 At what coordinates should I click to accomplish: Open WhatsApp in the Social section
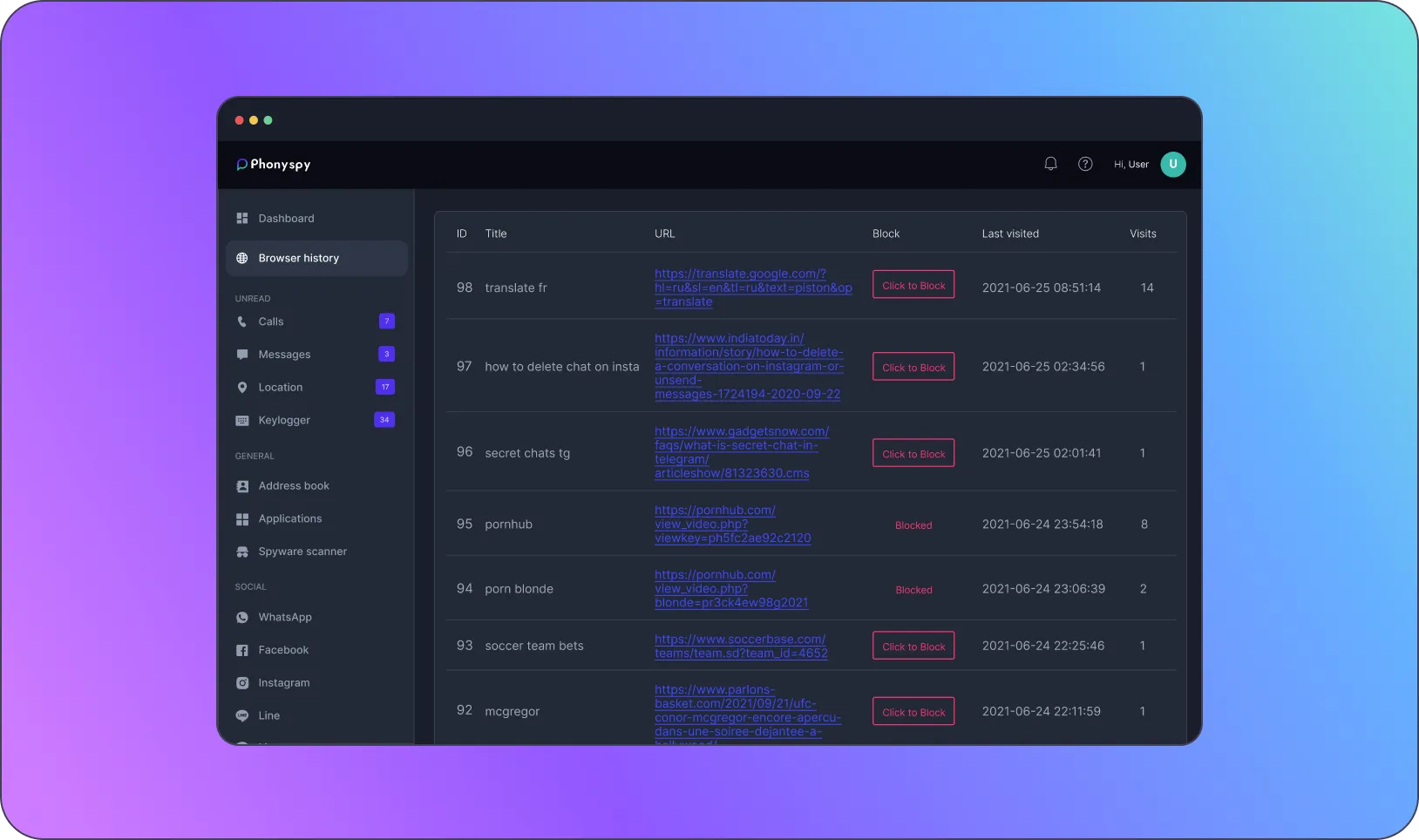click(x=284, y=617)
